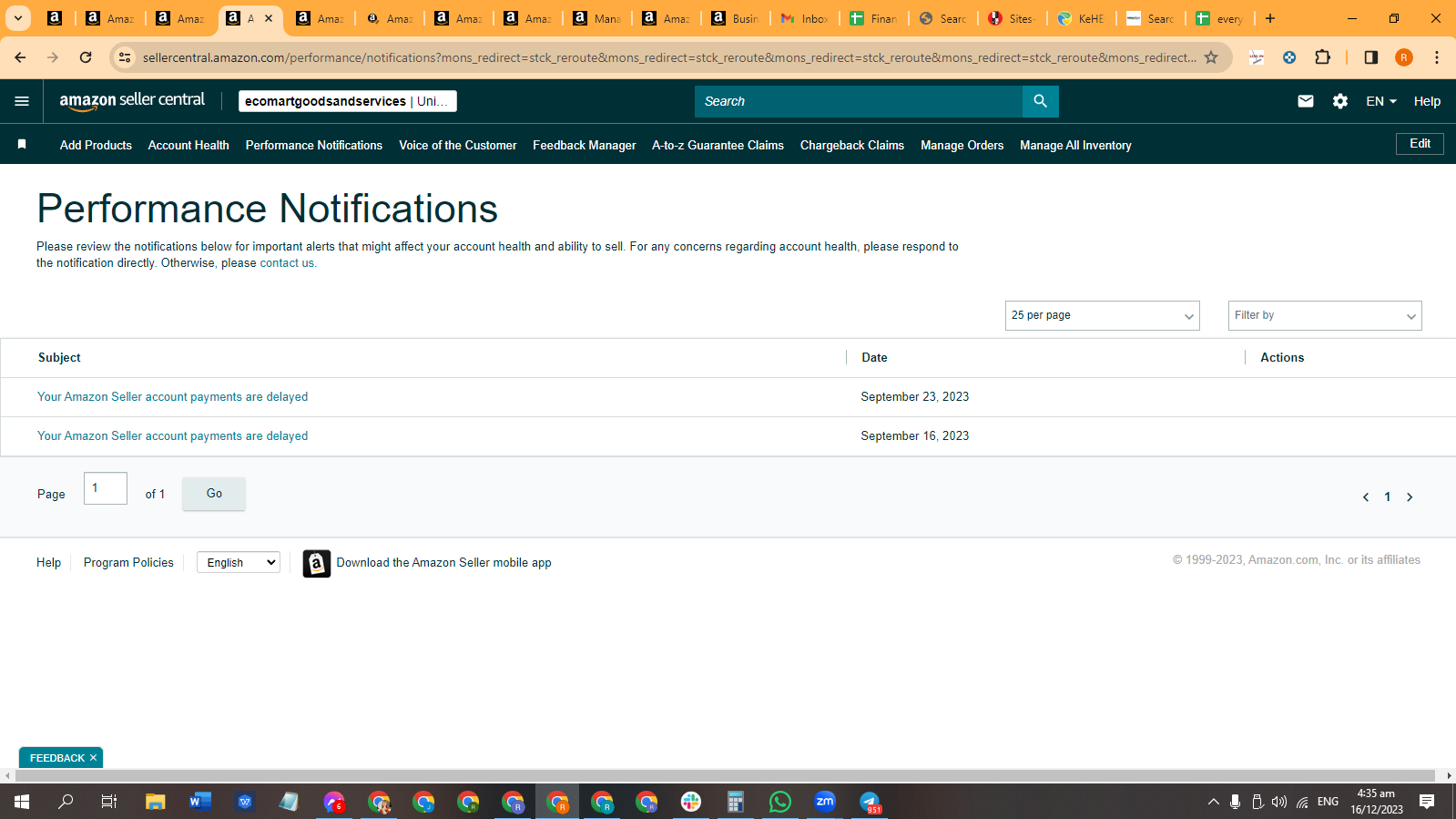This screenshot has width=1456, height=819.
Task: Open the hamburger navigation menu
Action: [x=22, y=101]
